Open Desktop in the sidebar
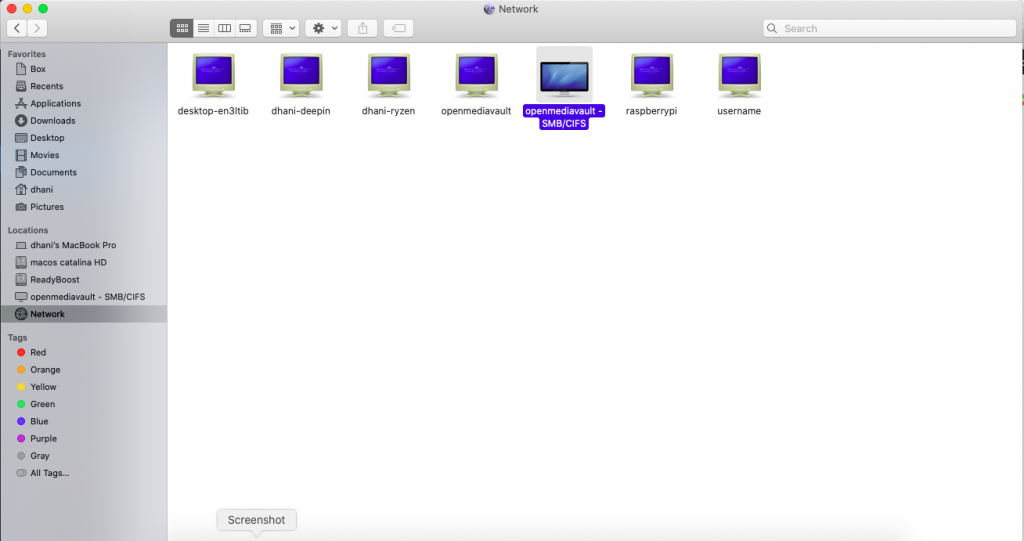This screenshot has width=1024, height=541. click(x=84, y=138)
